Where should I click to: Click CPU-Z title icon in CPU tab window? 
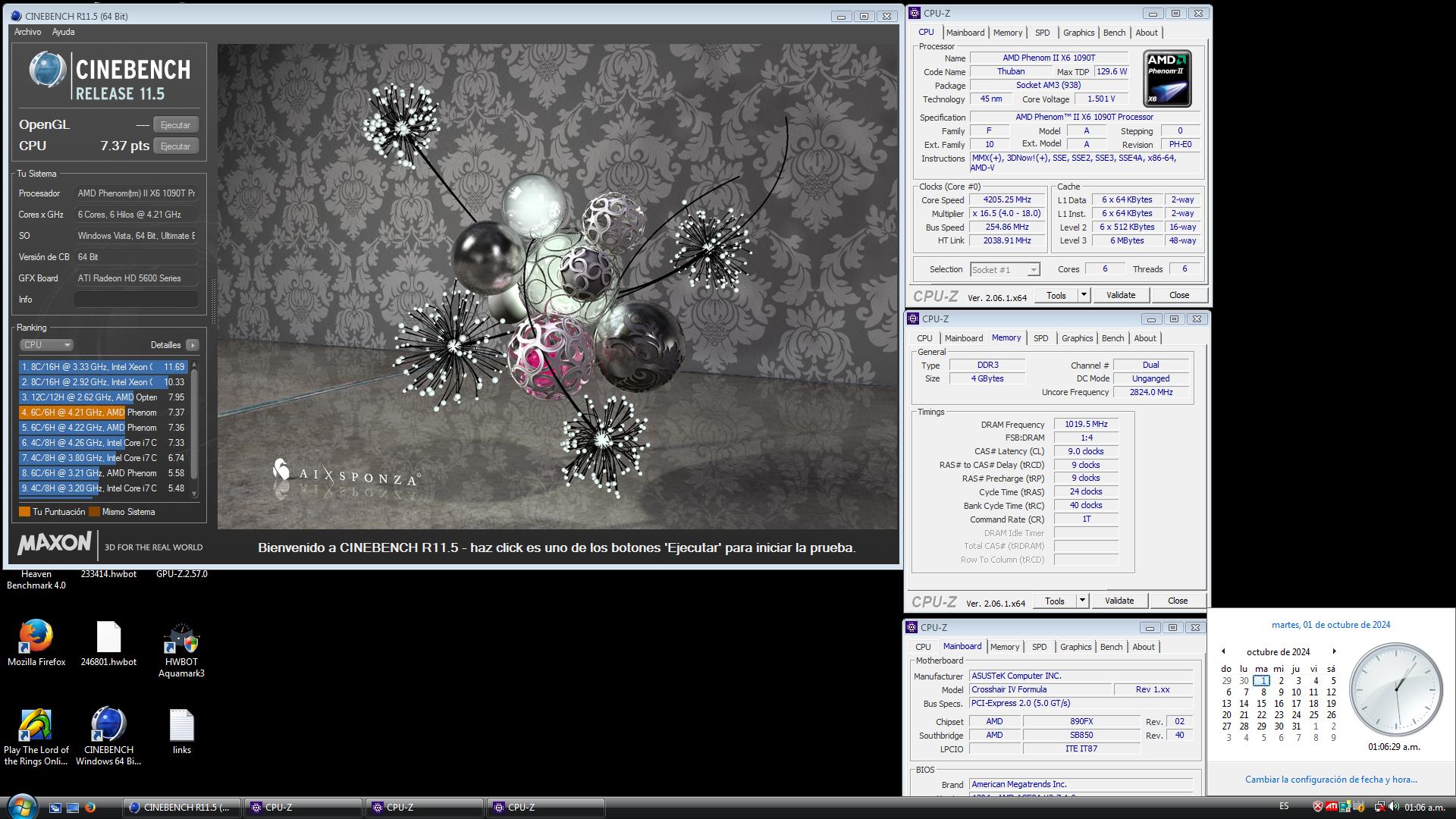point(915,13)
